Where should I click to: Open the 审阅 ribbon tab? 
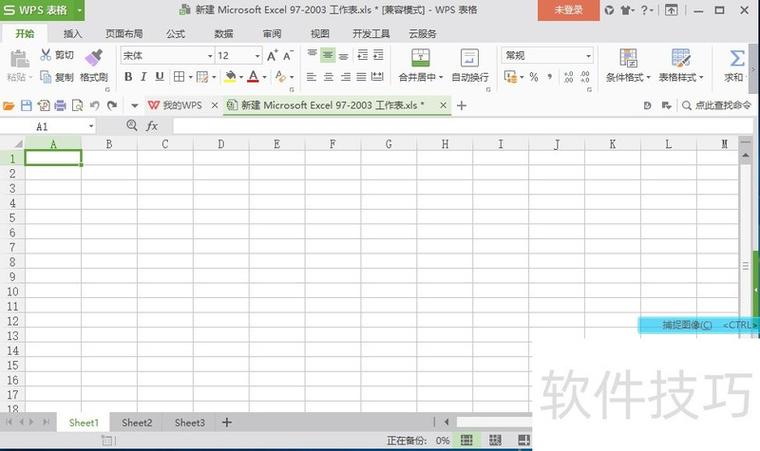pos(271,33)
